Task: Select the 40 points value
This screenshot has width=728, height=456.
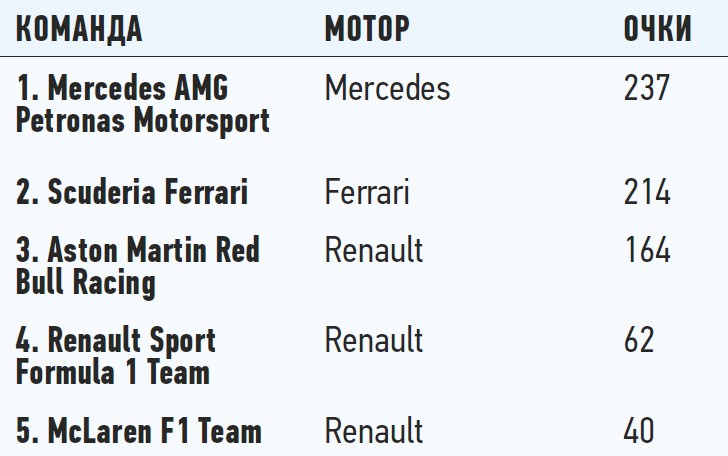Action: (x=639, y=431)
